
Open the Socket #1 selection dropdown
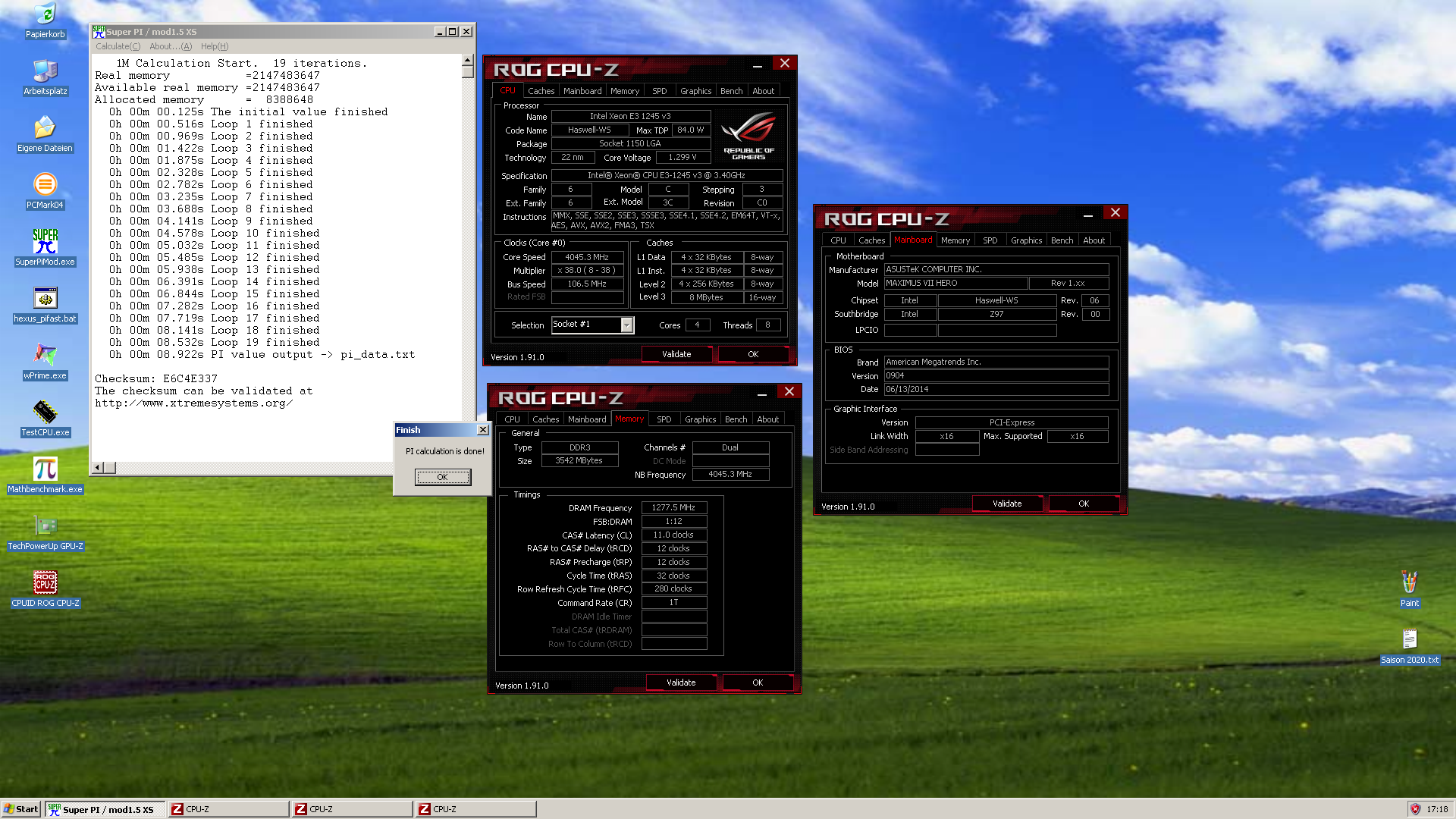coord(626,325)
